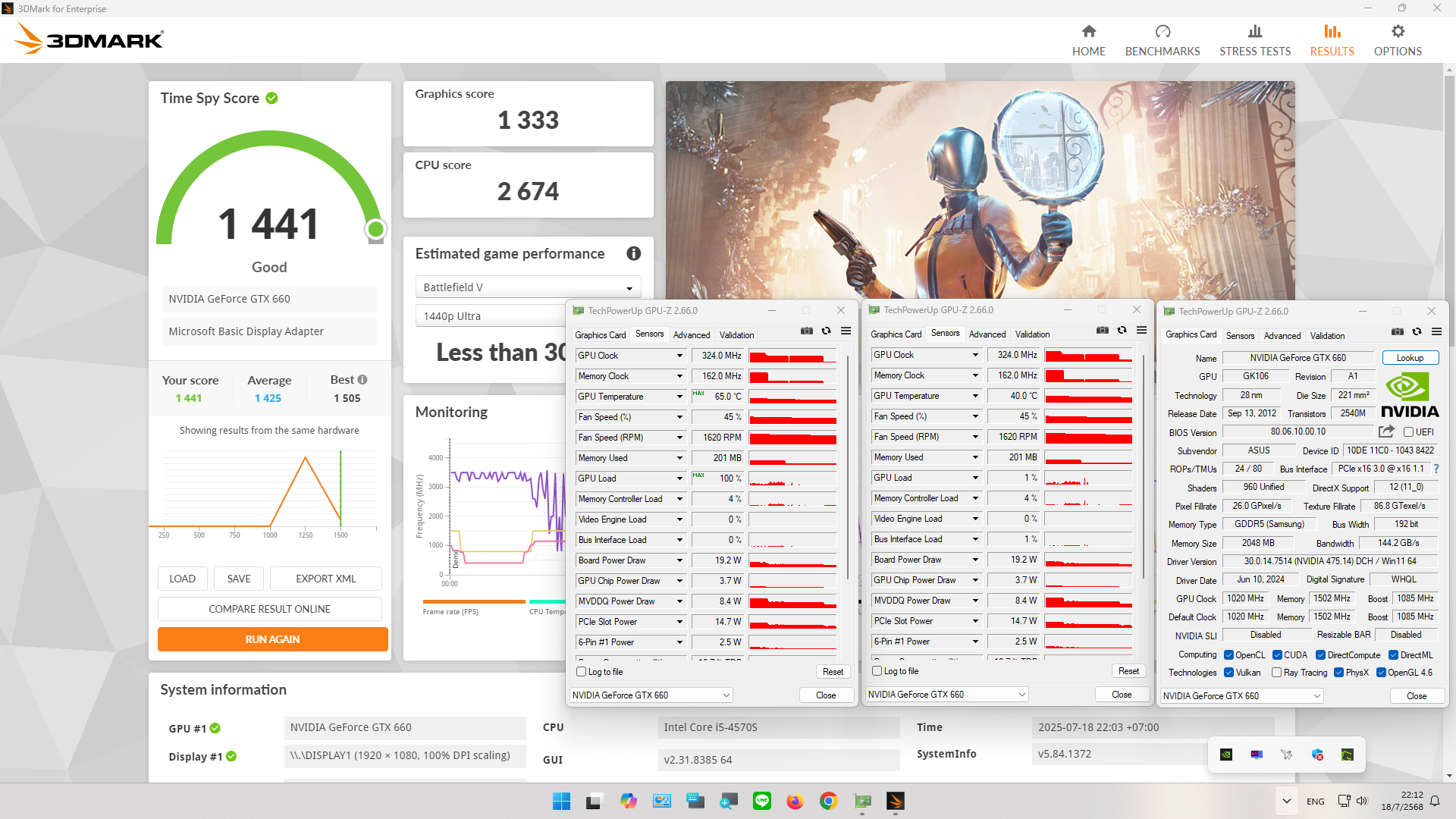Open the GeForce GTX 660 device selector in the rightmost GPU-Z window
Viewport: 1456px width, 819px height.
click(1242, 696)
